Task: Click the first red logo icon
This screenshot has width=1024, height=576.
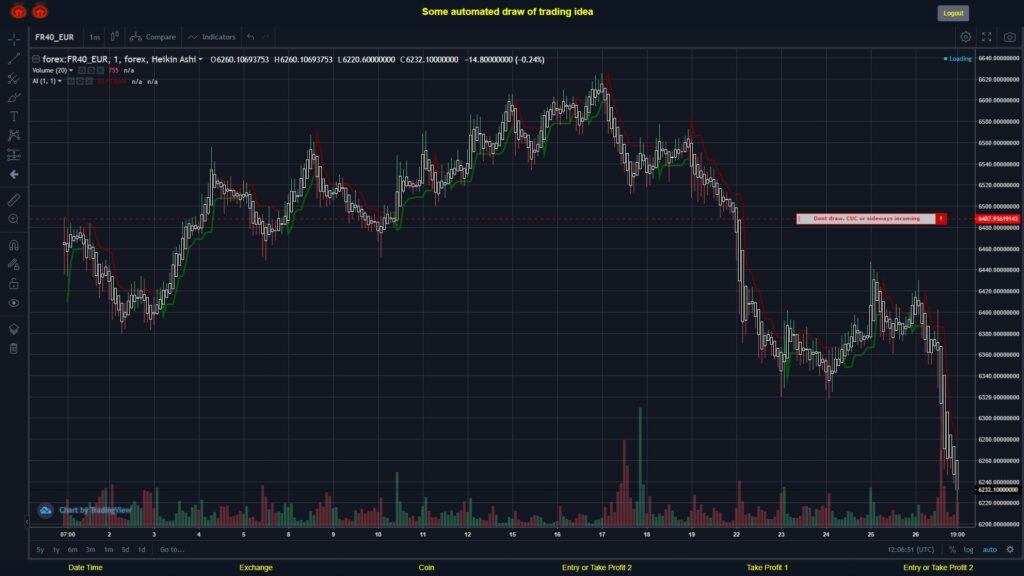Action: point(18,11)
